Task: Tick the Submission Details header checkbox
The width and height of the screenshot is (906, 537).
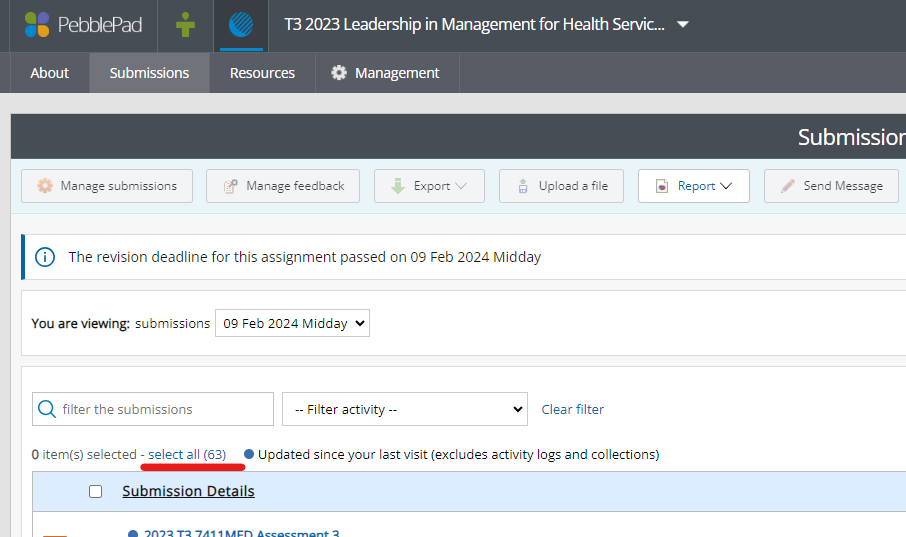Action: (96, 491)
